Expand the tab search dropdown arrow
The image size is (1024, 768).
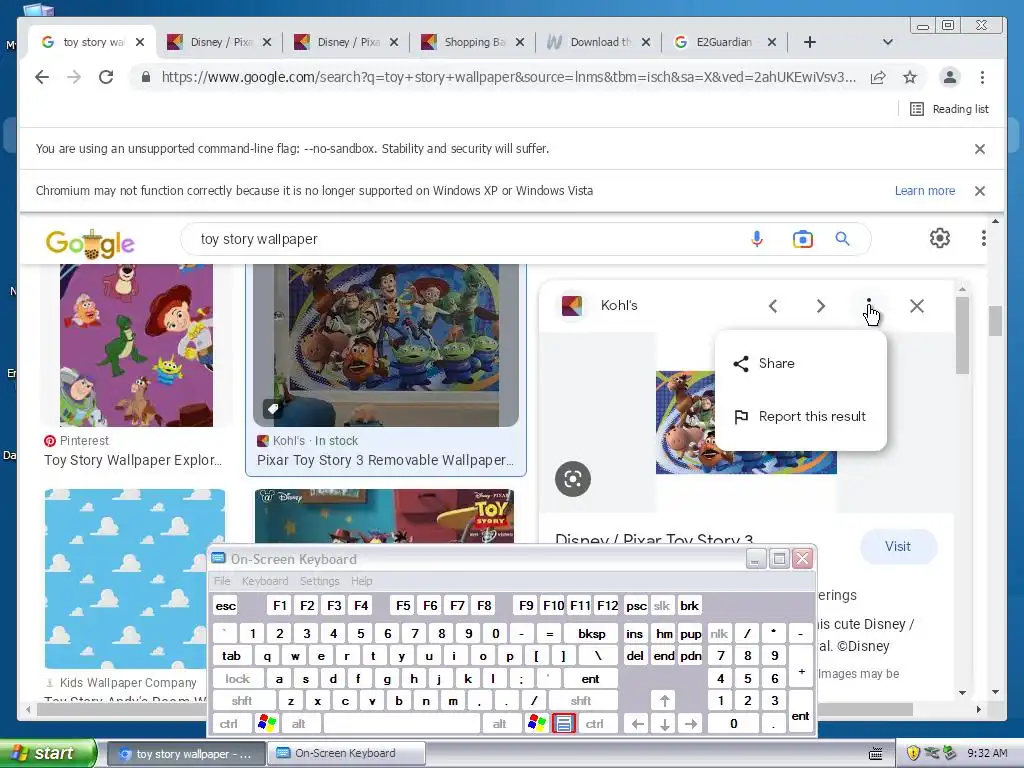[888, 42]
